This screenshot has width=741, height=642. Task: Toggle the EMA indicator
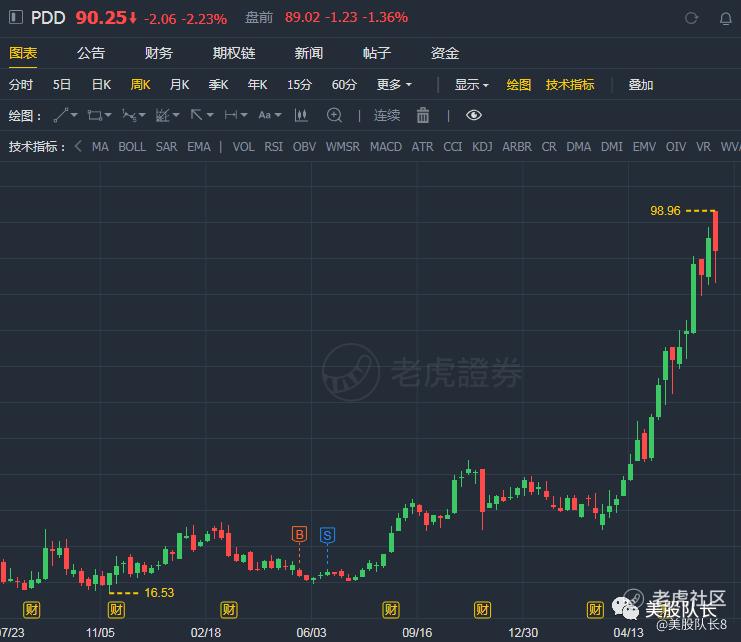(198, 147)
